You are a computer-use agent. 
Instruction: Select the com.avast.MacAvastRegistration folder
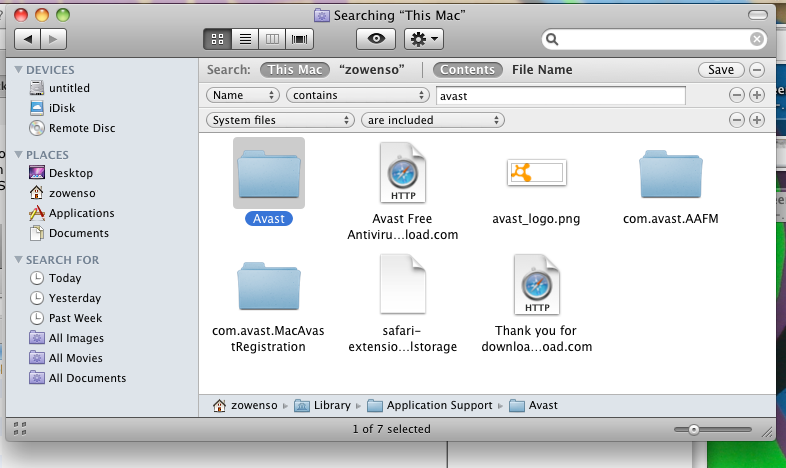click(269, 286)
